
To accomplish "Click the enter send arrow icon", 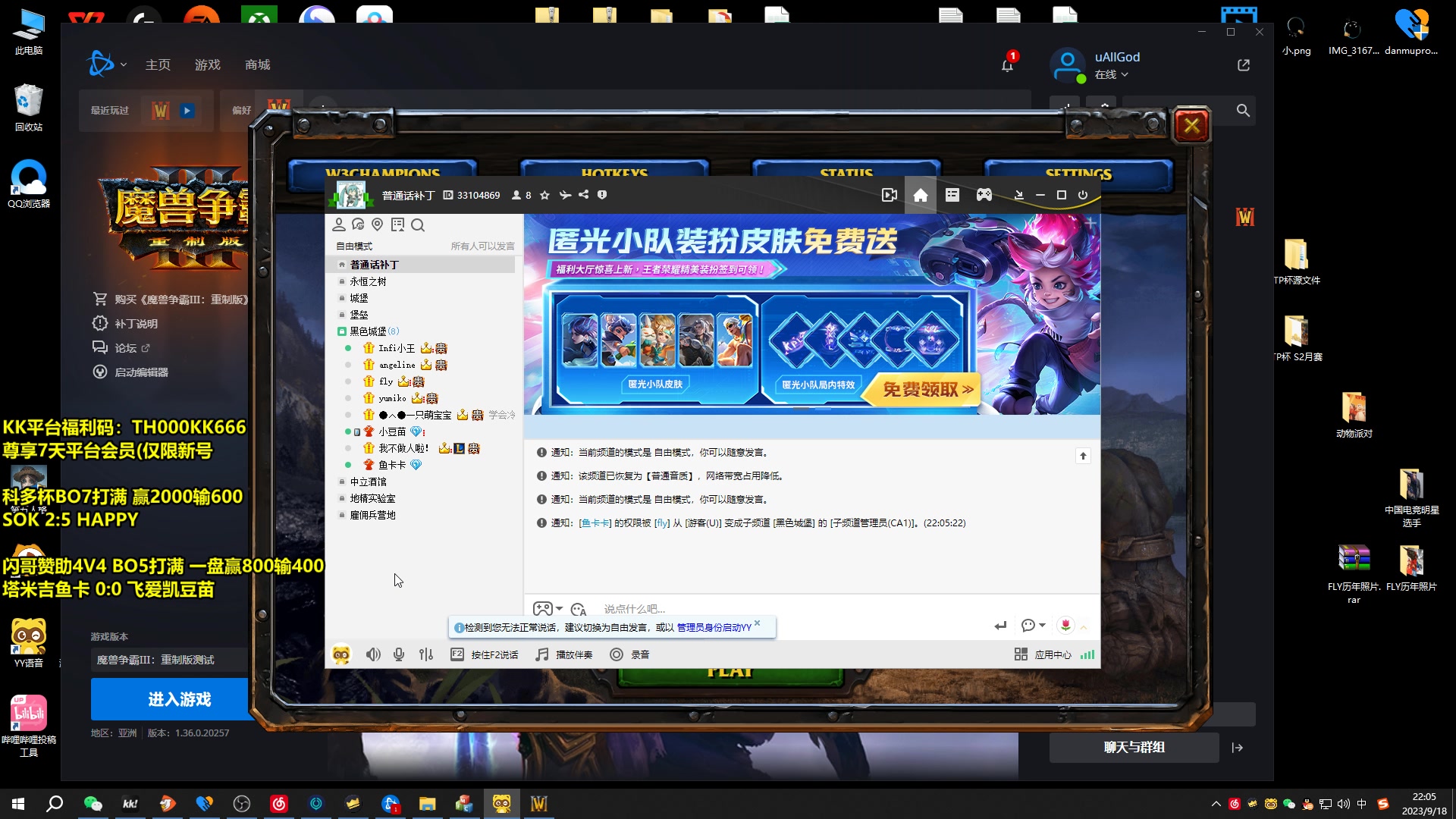I will (x=1000, y=626).
